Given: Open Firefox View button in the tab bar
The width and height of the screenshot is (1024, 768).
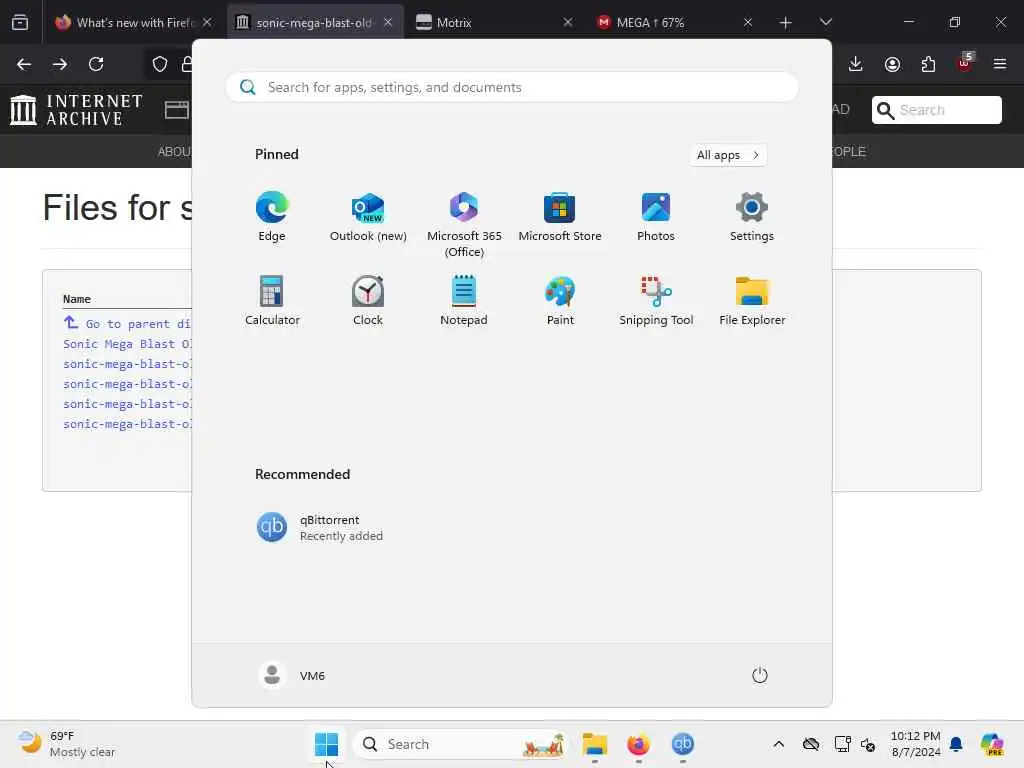Looking at the screenshot, I should 20,22.
